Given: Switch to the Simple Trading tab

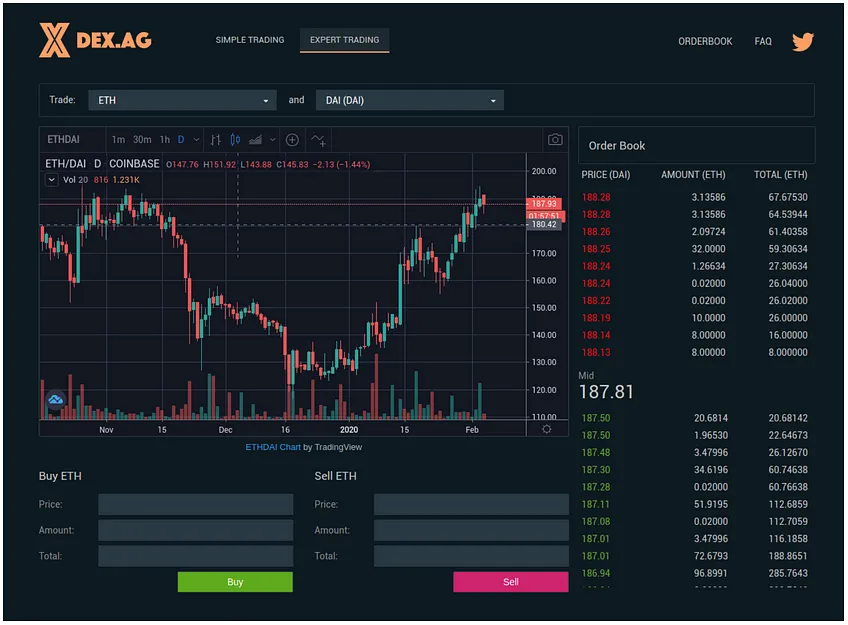Looking at the screenshot, I should [x=250, y=40].
